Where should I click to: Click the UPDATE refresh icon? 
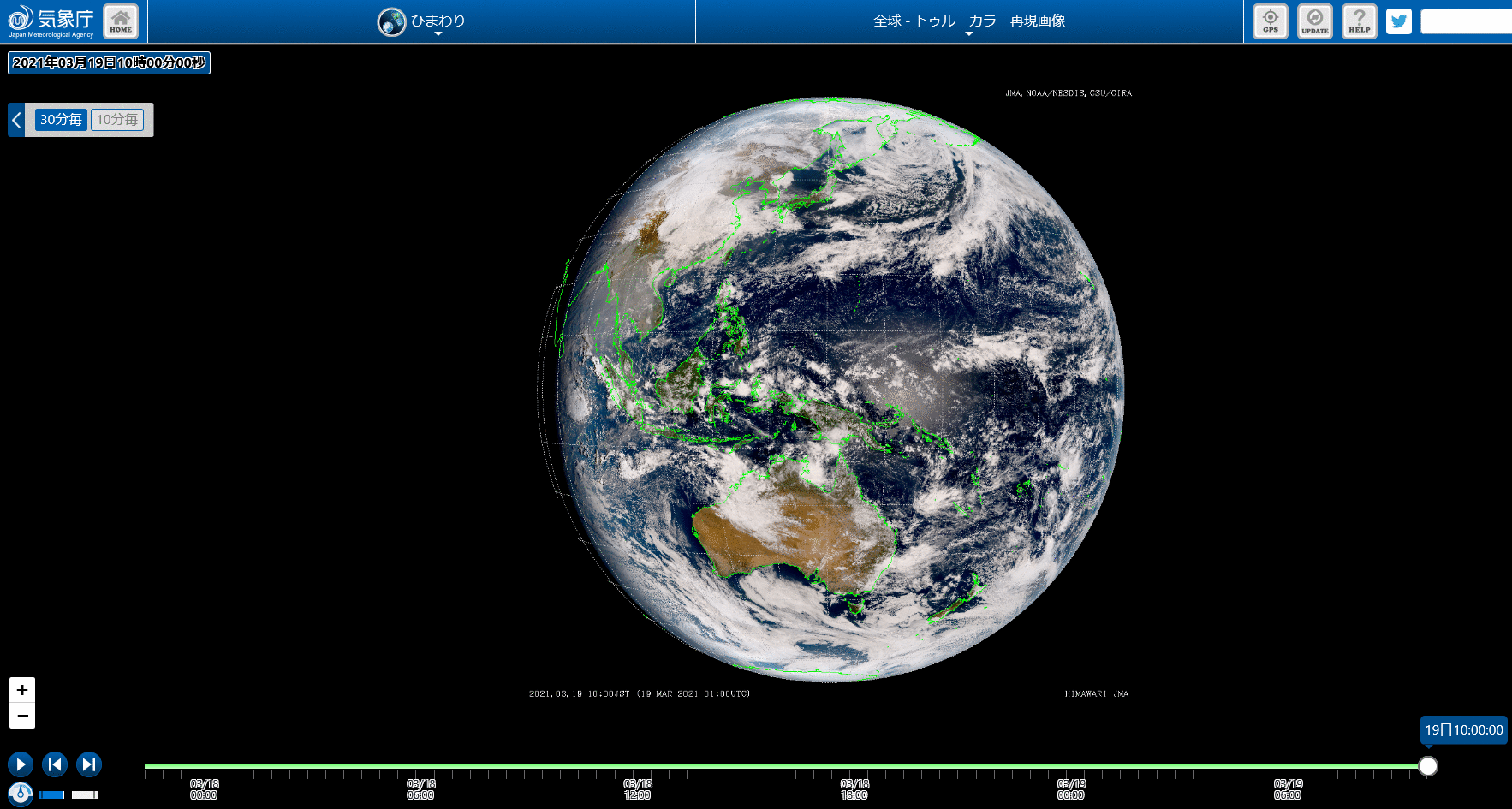click(x=1314, y=21)
